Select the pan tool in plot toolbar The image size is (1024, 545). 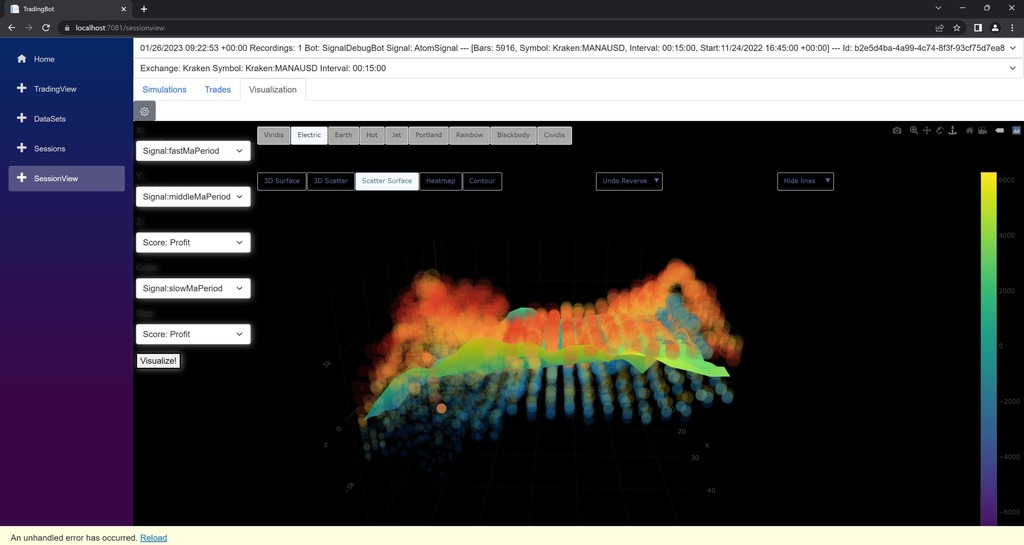[927, 131]
